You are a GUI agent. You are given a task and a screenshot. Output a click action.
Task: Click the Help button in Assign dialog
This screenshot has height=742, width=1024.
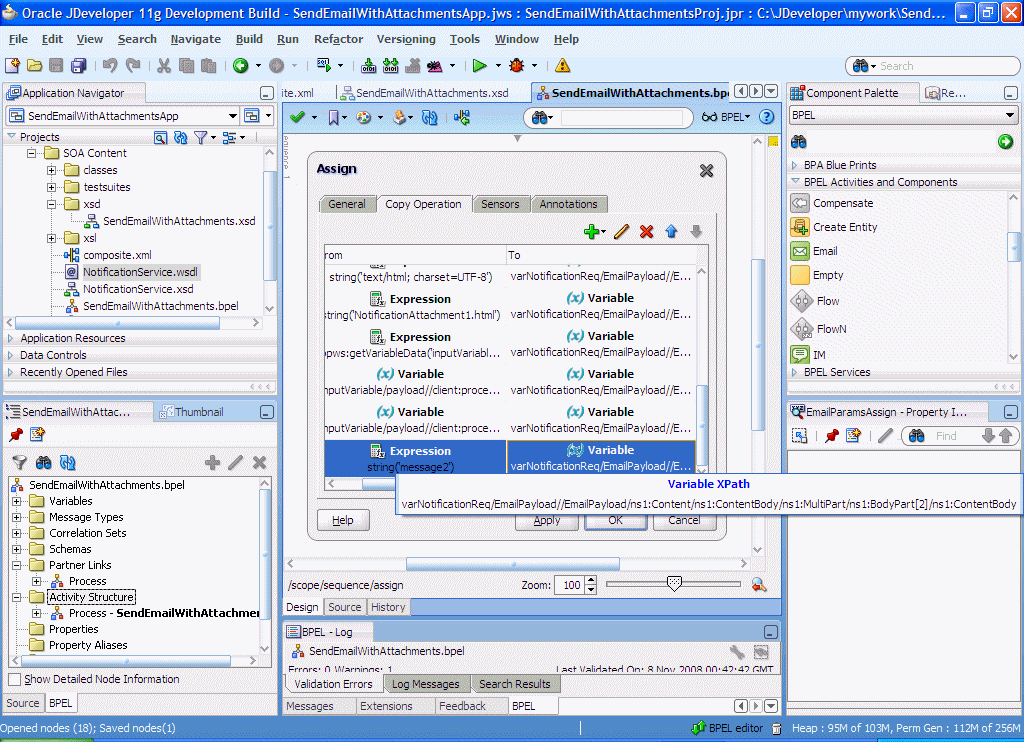tap(343, 520)
